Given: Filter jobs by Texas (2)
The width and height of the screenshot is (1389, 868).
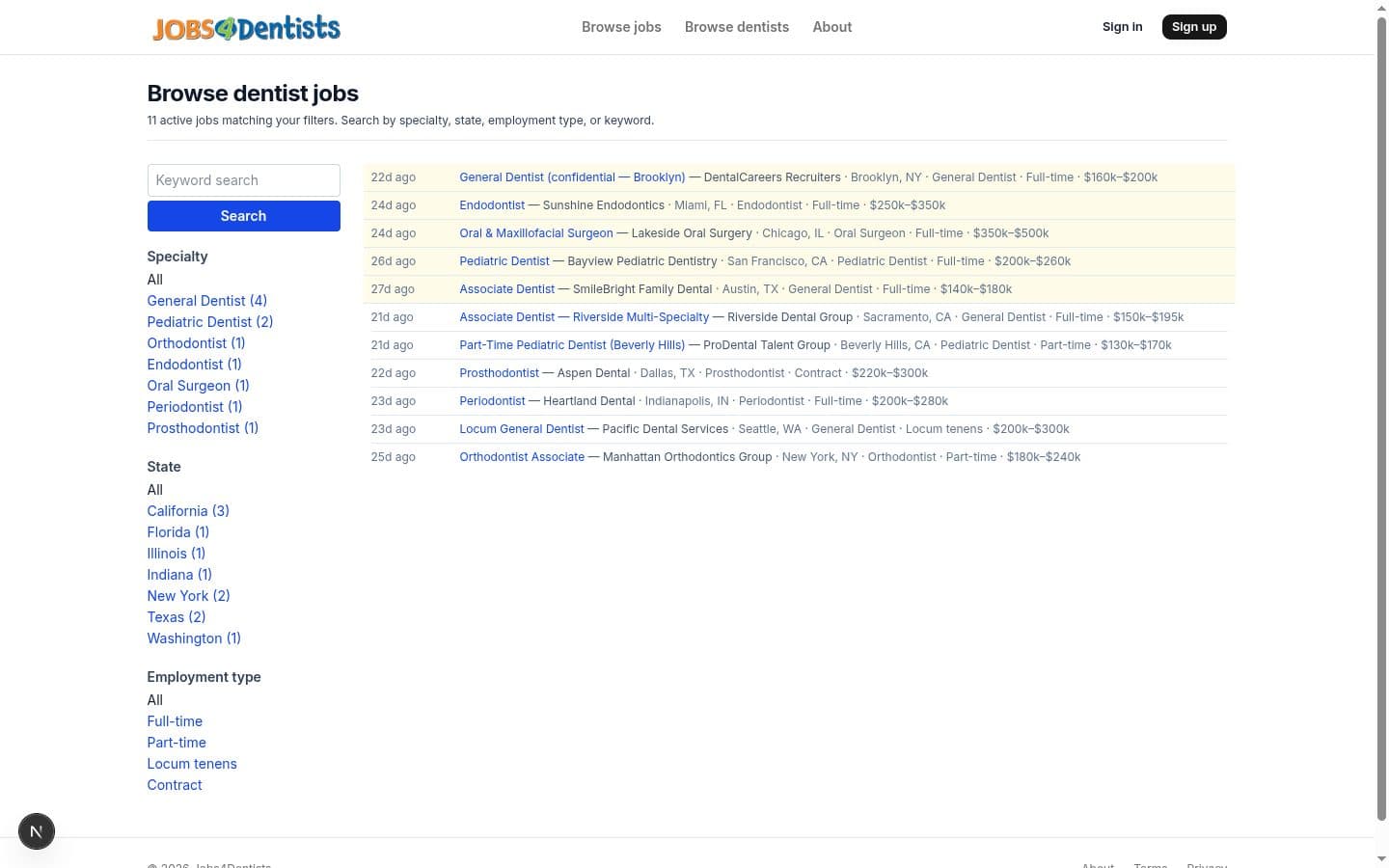Looking at the screenshot, I should pyautogui.click(x=177, y=617).
